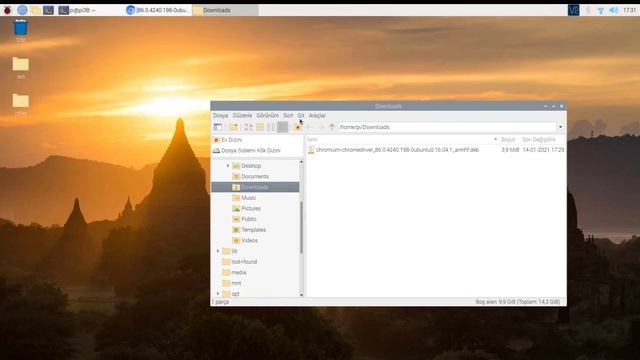Open the Raspberry Pi main menu
This screenshot has width=640, height=360.
[x=7, y=10]
